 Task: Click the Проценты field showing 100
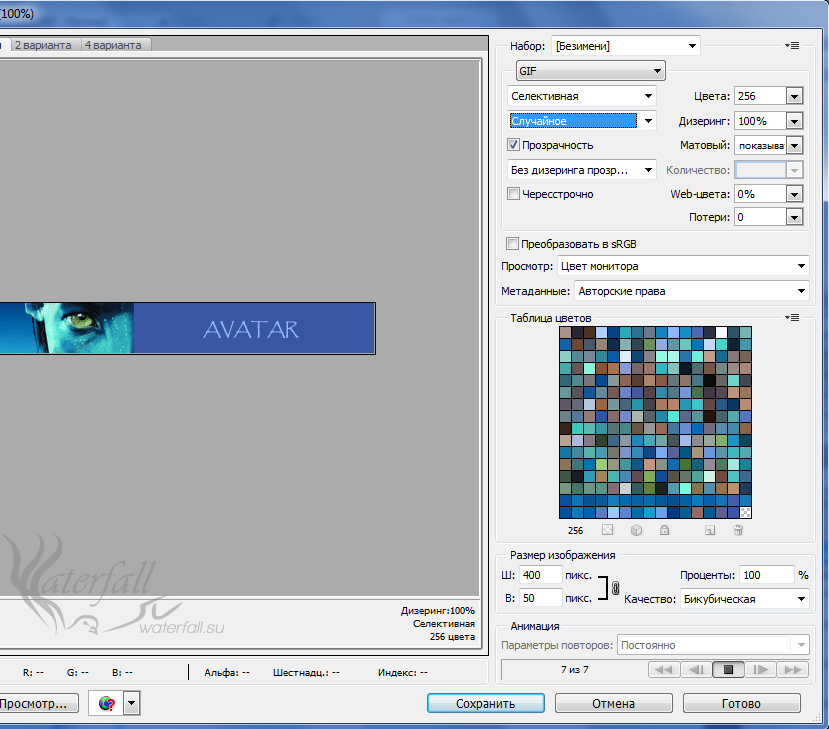tap(766, 575)
